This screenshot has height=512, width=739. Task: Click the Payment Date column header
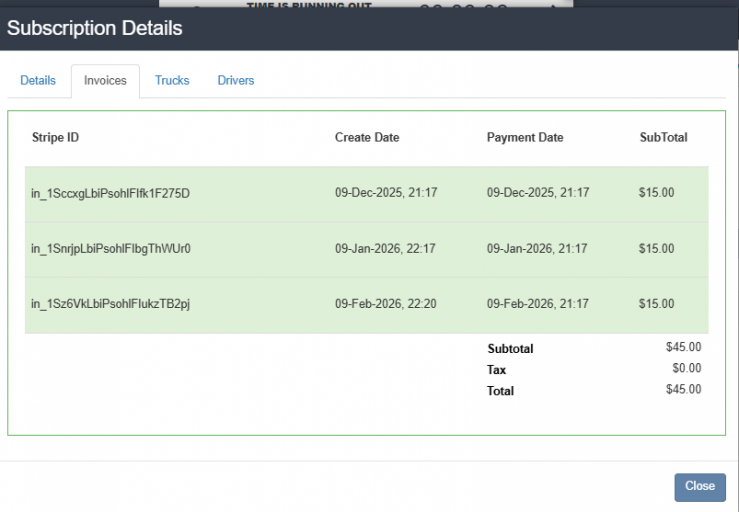pyautogui.click(x=525, y=138)
